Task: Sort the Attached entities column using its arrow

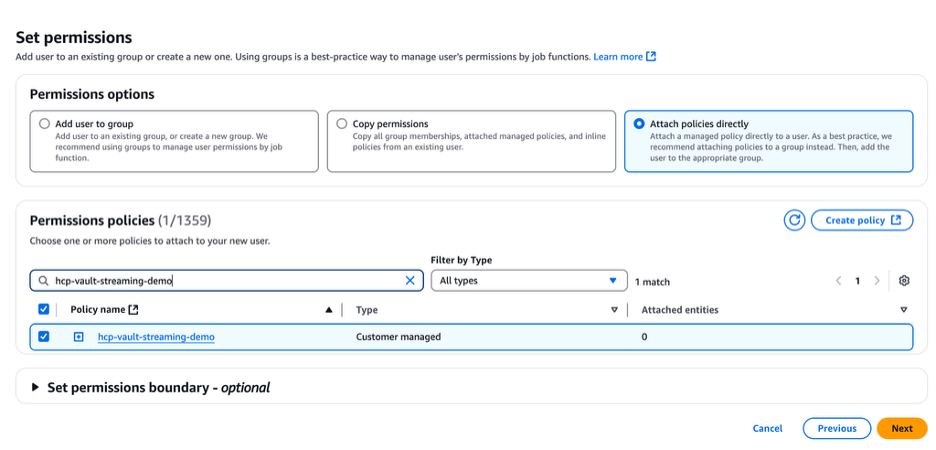Action: pyautogui.click(x=904, y=310)
